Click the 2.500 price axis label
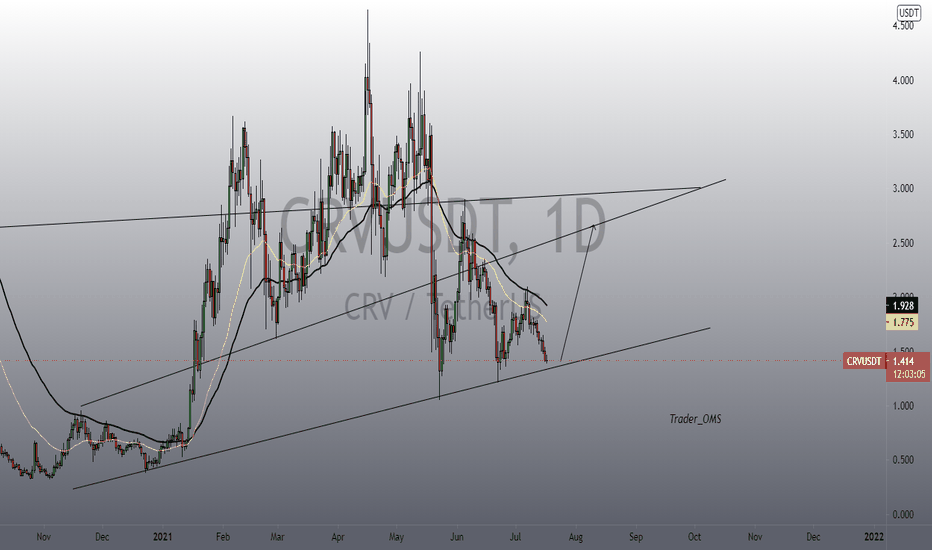This screenshot has width=932, height=550. tap(903, 243)
